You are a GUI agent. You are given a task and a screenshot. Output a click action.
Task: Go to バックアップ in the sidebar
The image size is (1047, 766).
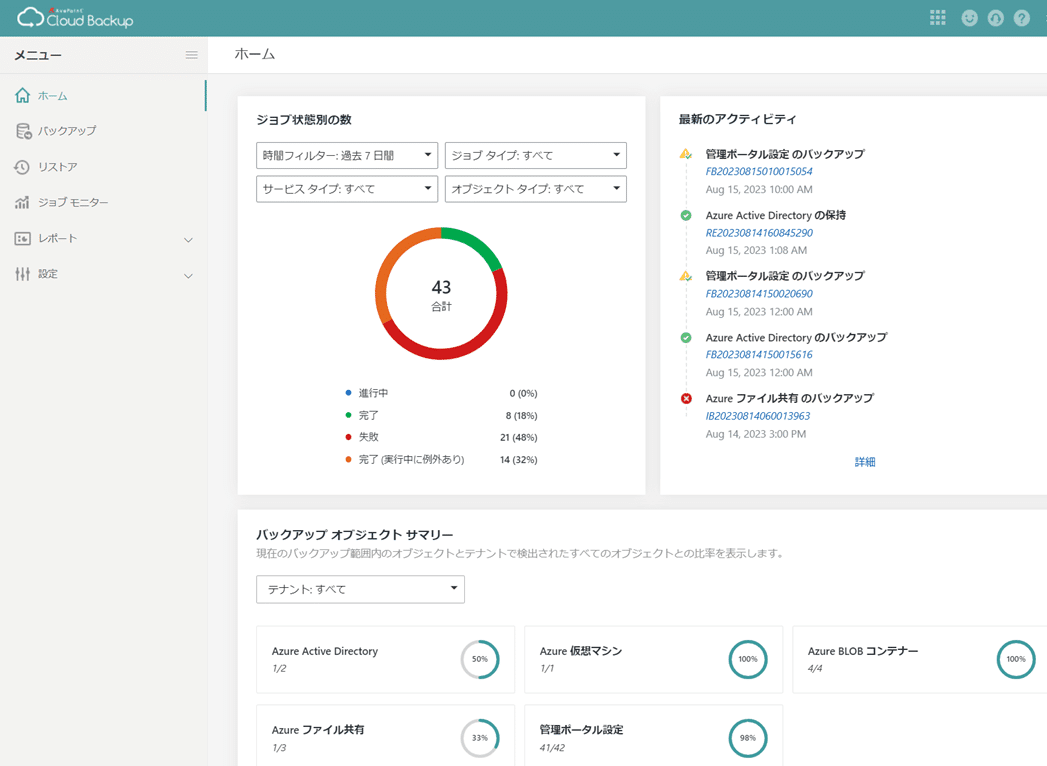click(103, 131)
